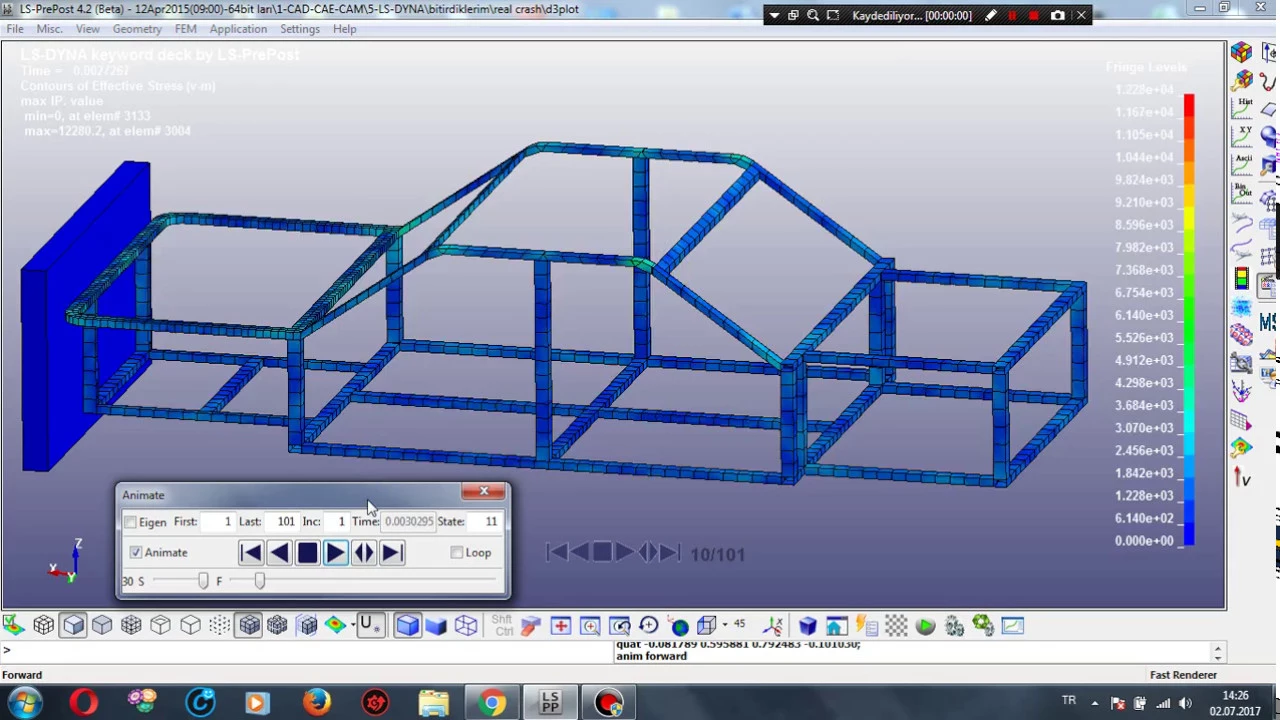Click the viewport overlay stop square
Image resolution: width=1280 pixels, height=720 pixels.
point(602,552)
